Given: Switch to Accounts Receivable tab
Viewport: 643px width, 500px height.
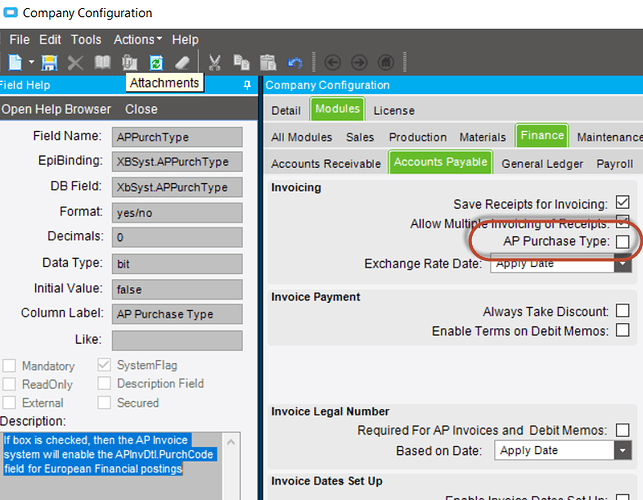Looking at the screenshot, I should pos(326,164).
